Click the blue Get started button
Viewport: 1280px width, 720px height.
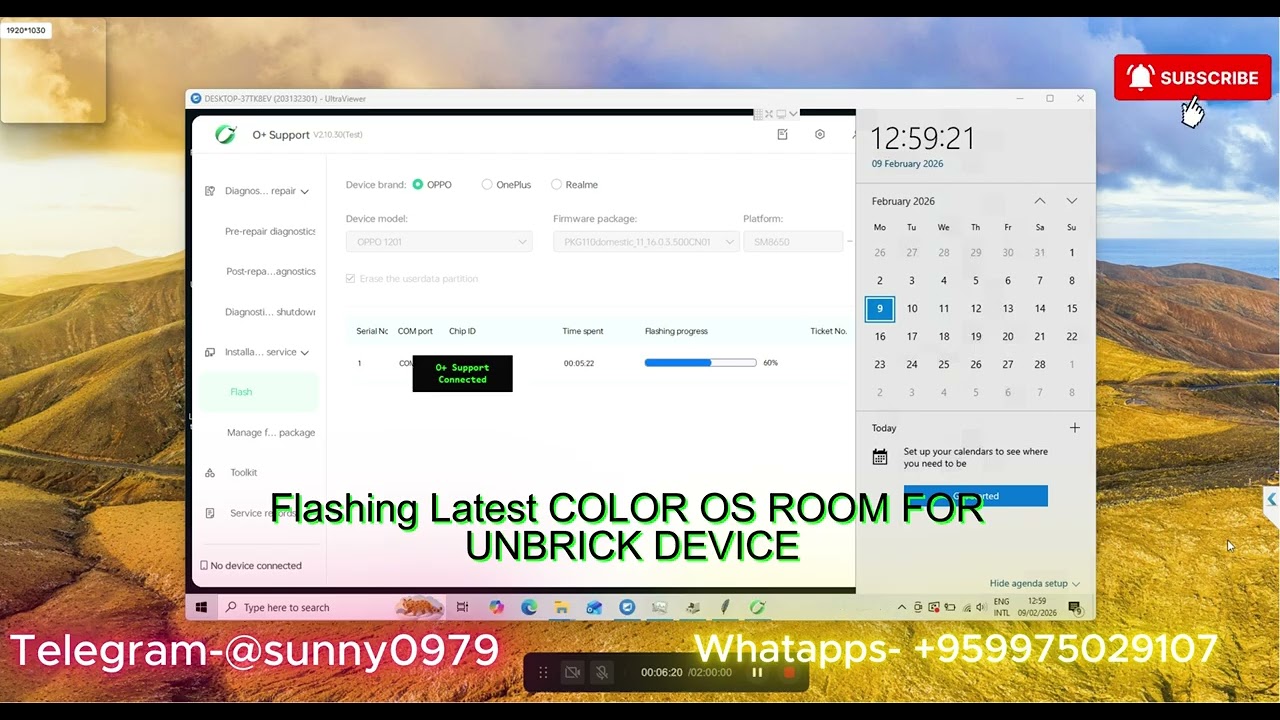(x=976, y=496)
